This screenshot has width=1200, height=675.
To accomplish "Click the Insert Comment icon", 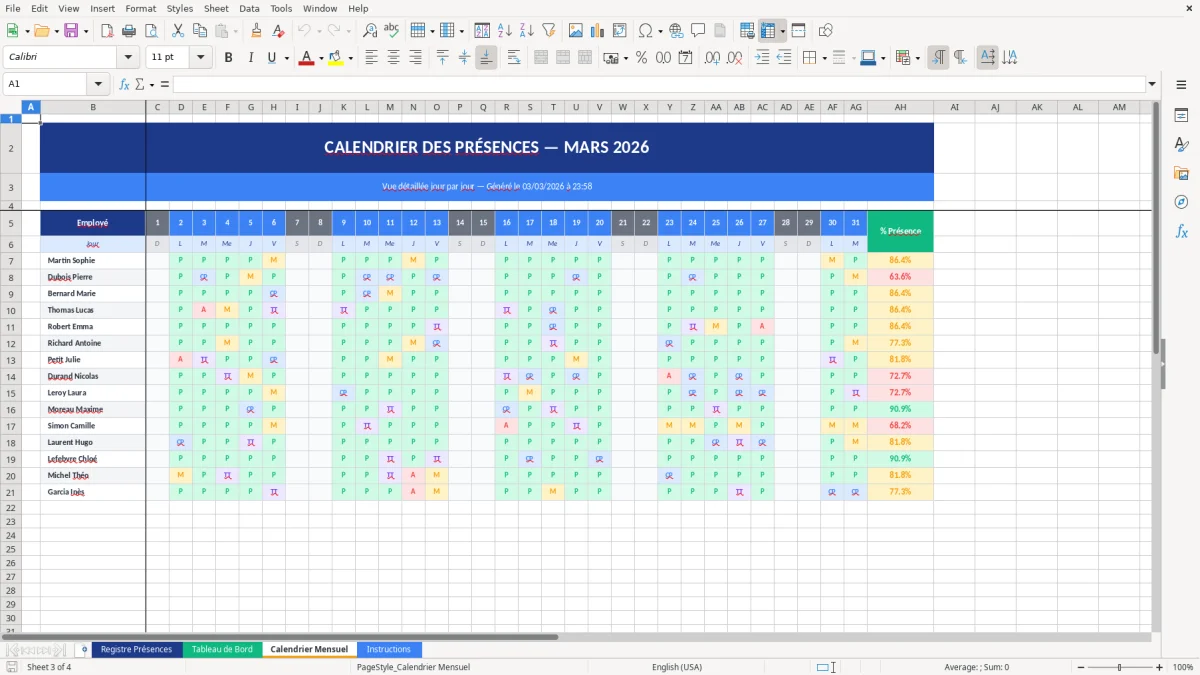I will 698,31.
